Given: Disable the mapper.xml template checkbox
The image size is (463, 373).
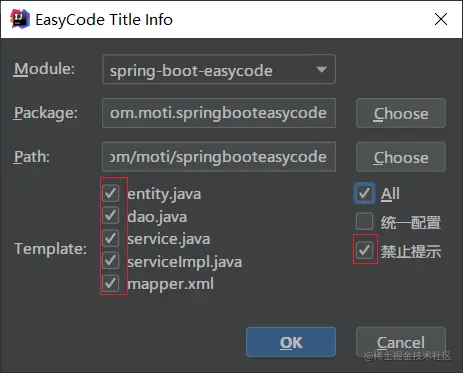Looking at the screenshot, I should (x=111, y=284).
